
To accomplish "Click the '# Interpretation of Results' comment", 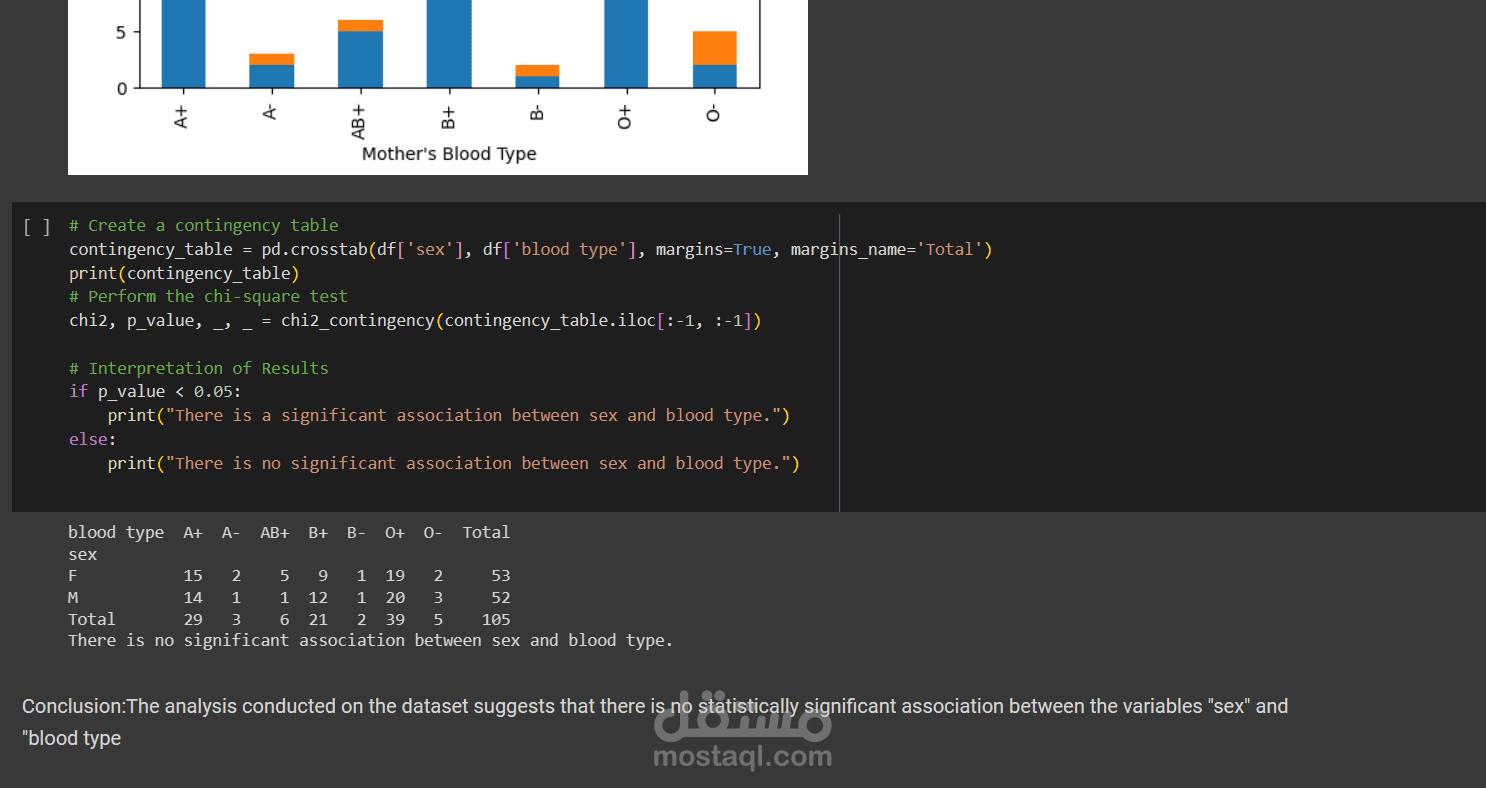I will coord(199,369).
